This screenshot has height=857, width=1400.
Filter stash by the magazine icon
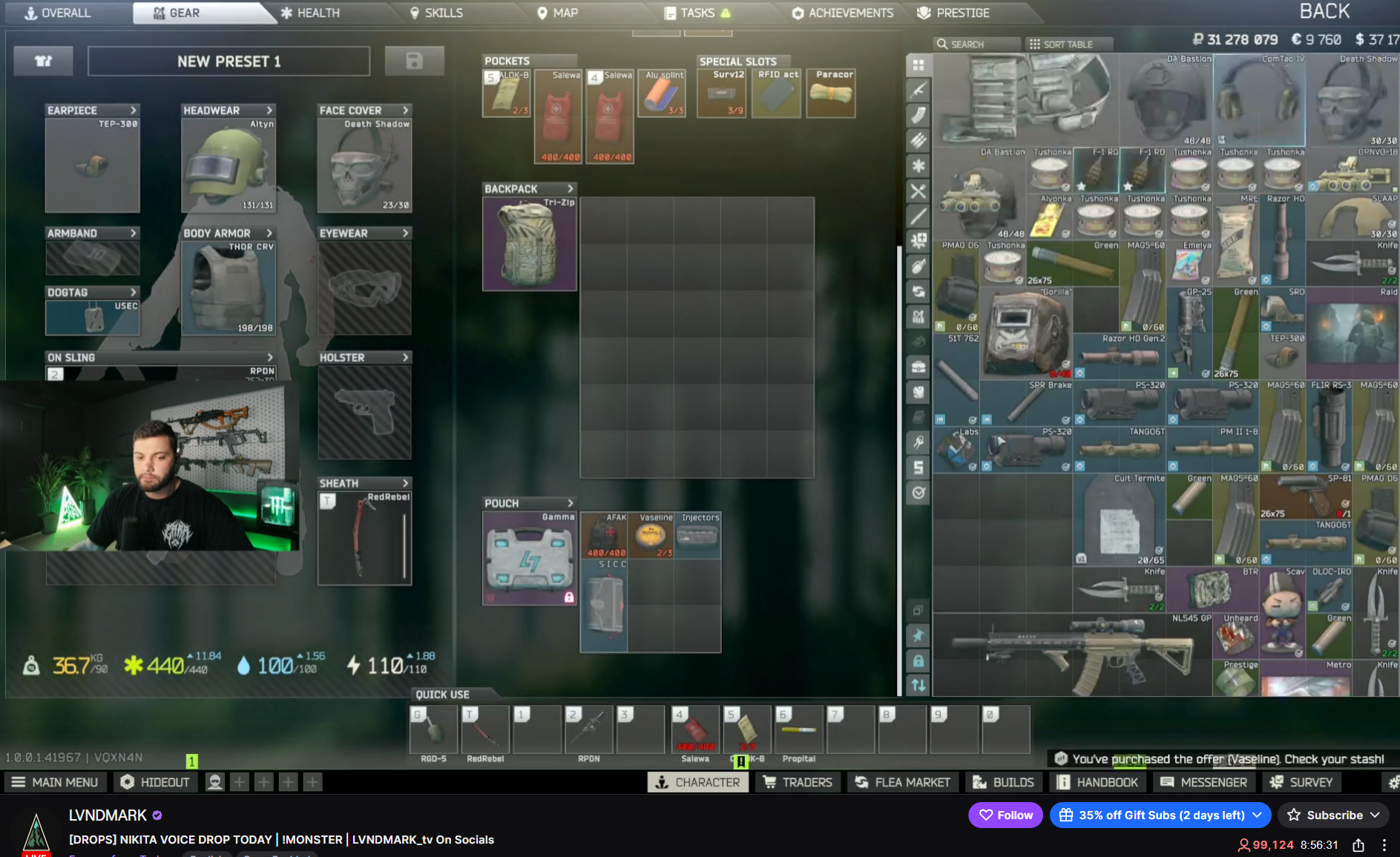point(918,116)
